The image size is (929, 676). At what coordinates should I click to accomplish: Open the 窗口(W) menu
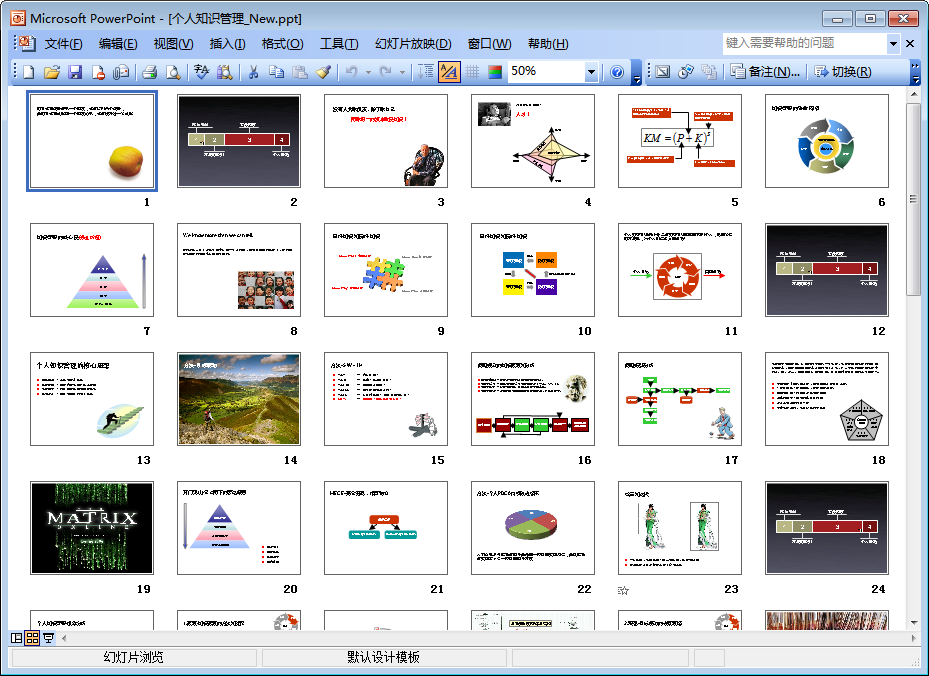(x=489, y=44)
